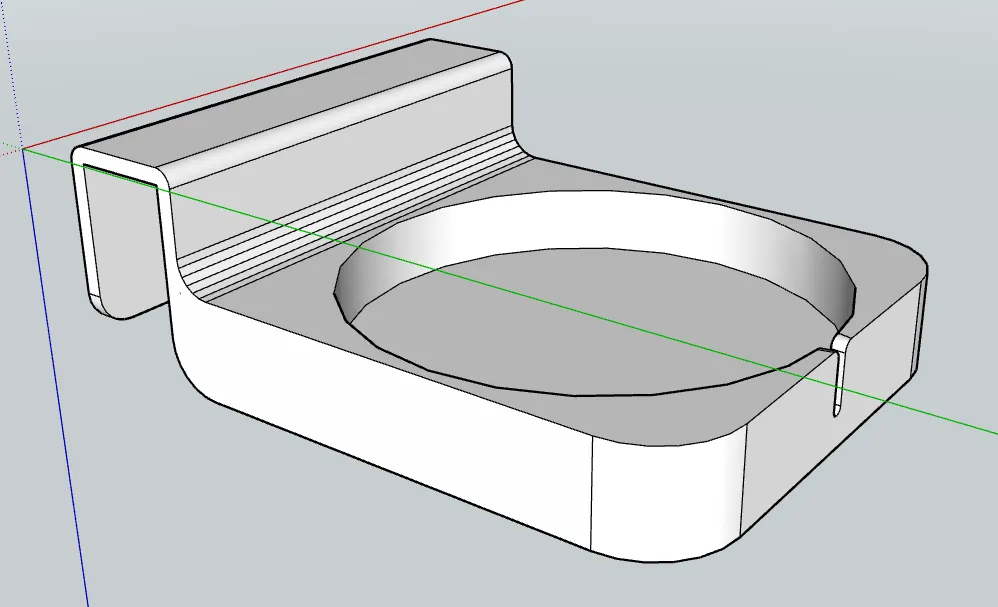Select the ribbed fillet between hook and tray
The width and height of the screenshot is (998, 607).
coord(356,215)
